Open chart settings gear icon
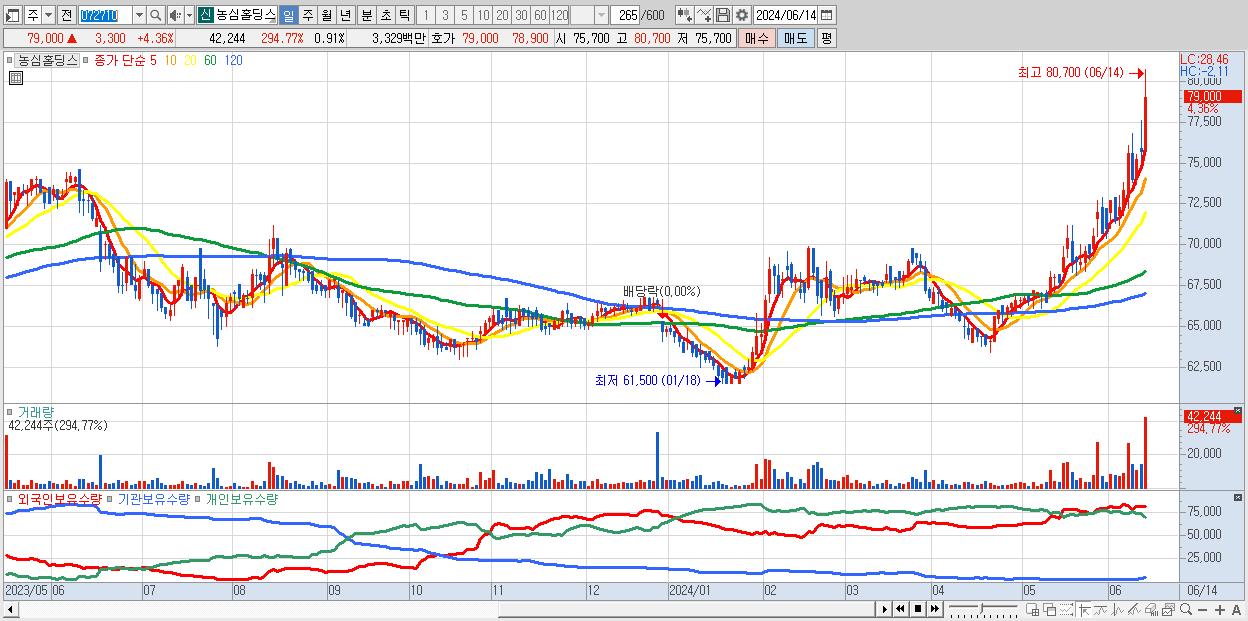The height and width of the screenshot is (621, 1248). 741,16
